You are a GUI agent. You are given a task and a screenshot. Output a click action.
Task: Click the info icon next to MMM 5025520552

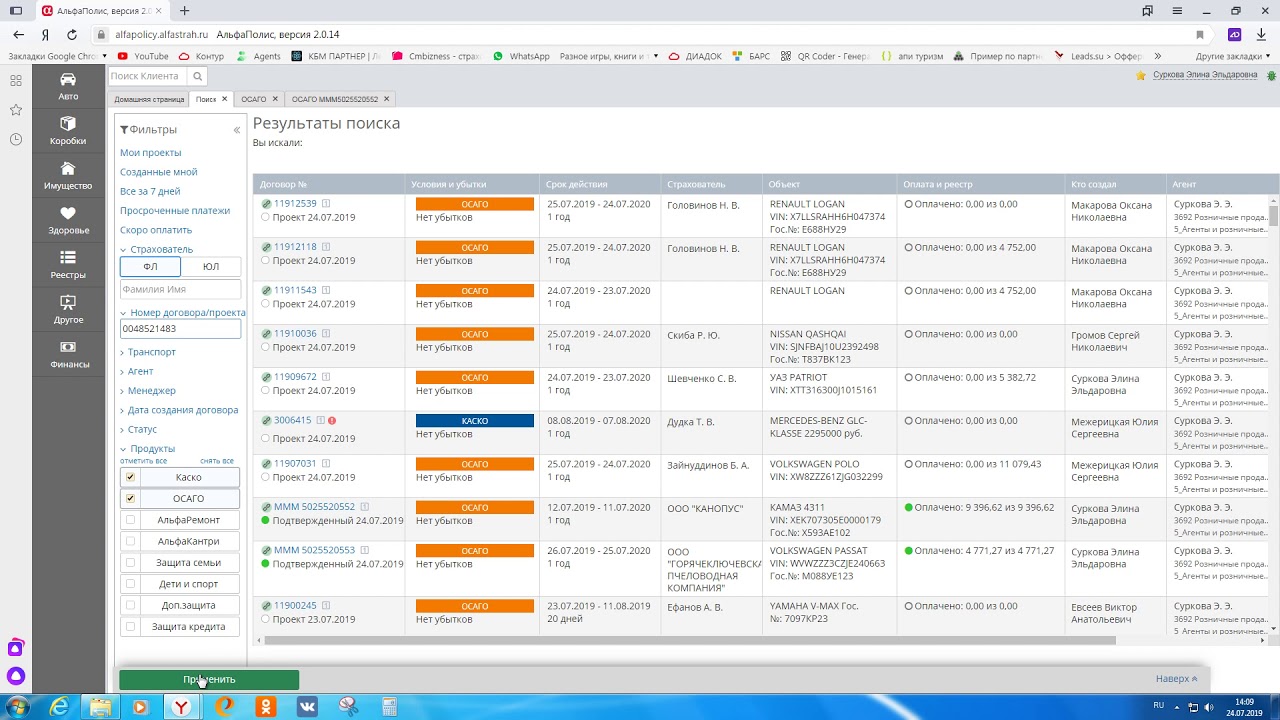click(x=364, y=507)
